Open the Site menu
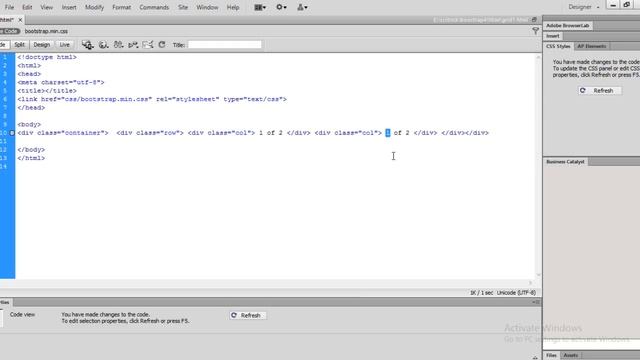The width and height of the screenshot is (640, 360). coord(183,7)
